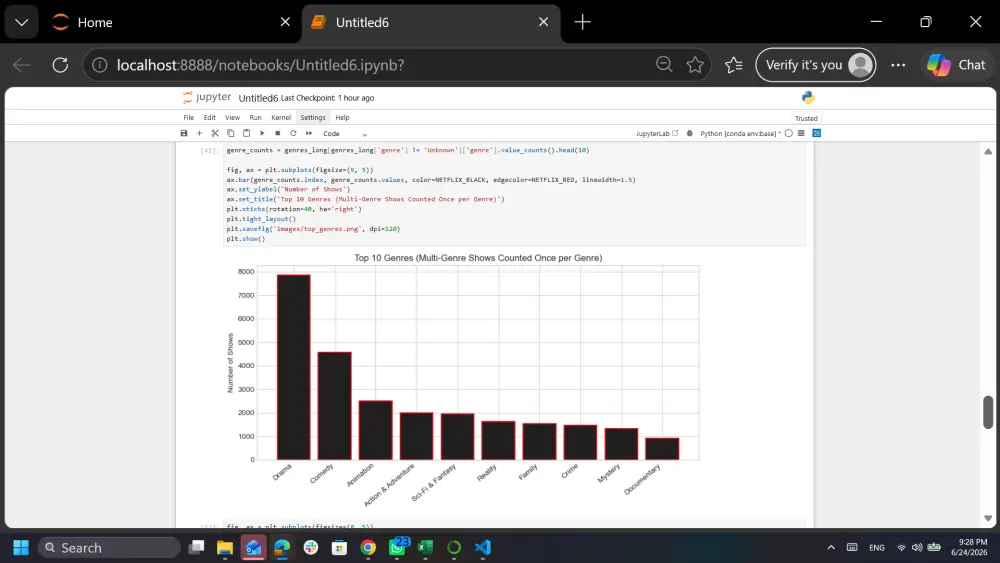Open Excel from the taskbar
The image size is (1000, 563).
(x=425, y=548)
